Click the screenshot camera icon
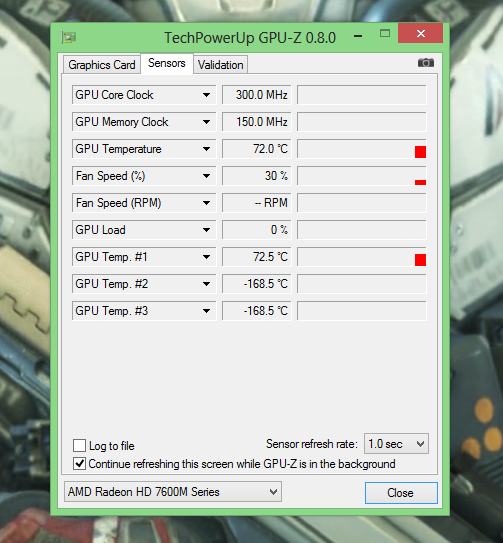Screen dimensions: 503x543 point(426,63)
